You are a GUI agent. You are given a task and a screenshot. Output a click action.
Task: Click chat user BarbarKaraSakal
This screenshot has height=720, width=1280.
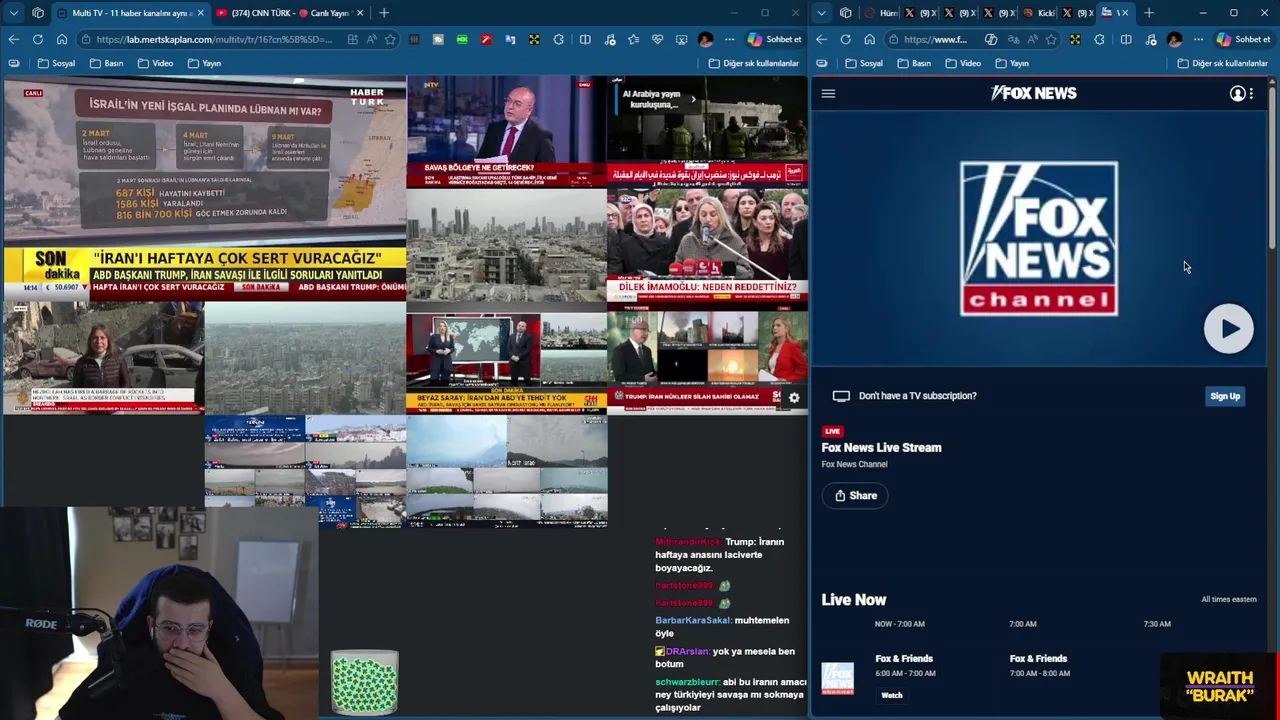[x=693, y=620]
